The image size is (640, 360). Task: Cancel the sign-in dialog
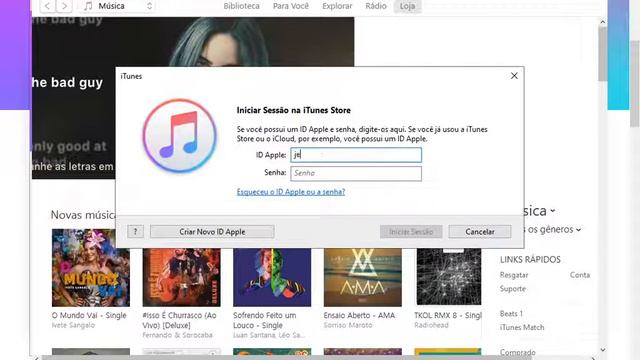click(480, 232)
